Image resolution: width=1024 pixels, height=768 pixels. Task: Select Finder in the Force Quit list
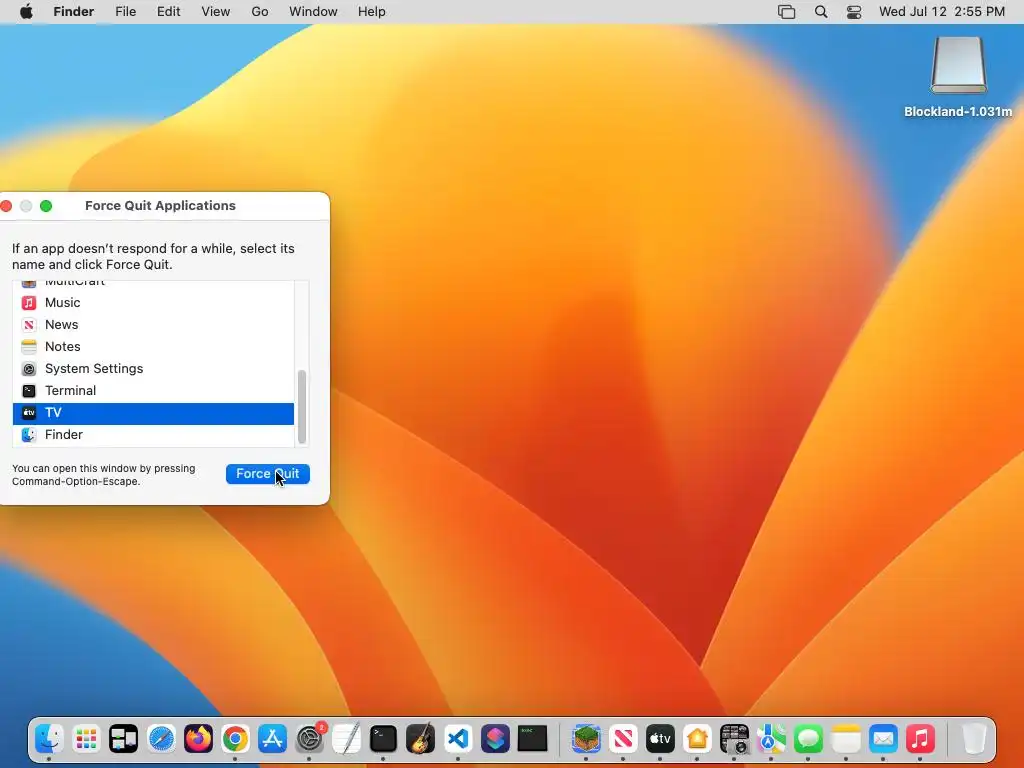[153, 434]
